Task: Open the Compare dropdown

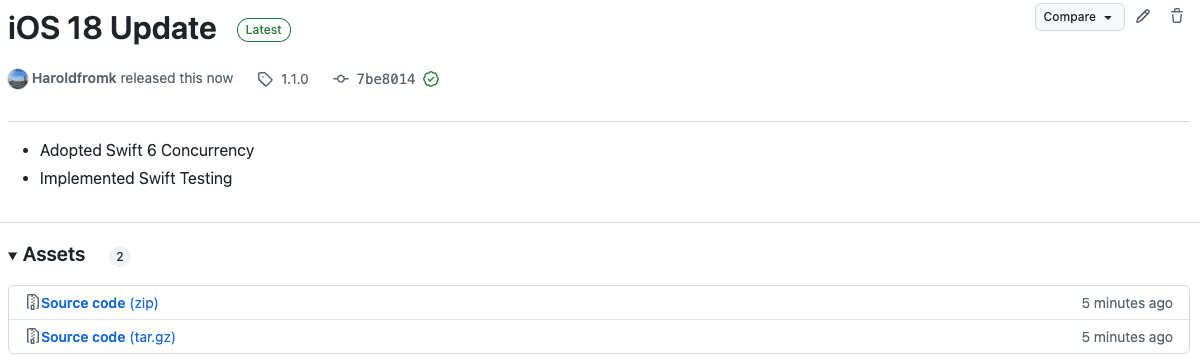Action: pos(1079,17)
